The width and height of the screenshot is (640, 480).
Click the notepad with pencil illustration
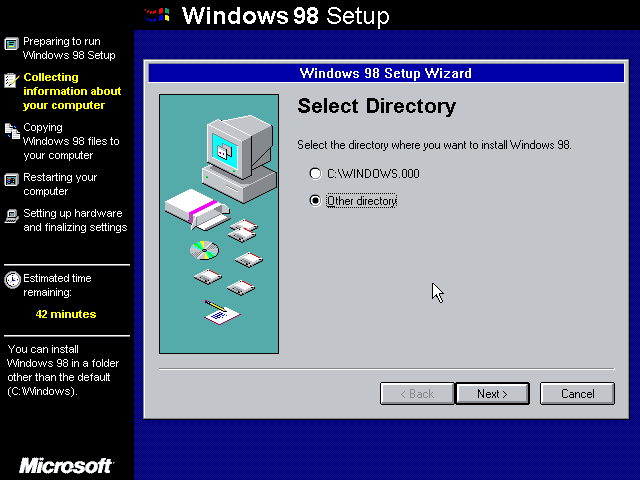[x=222, y=313]
